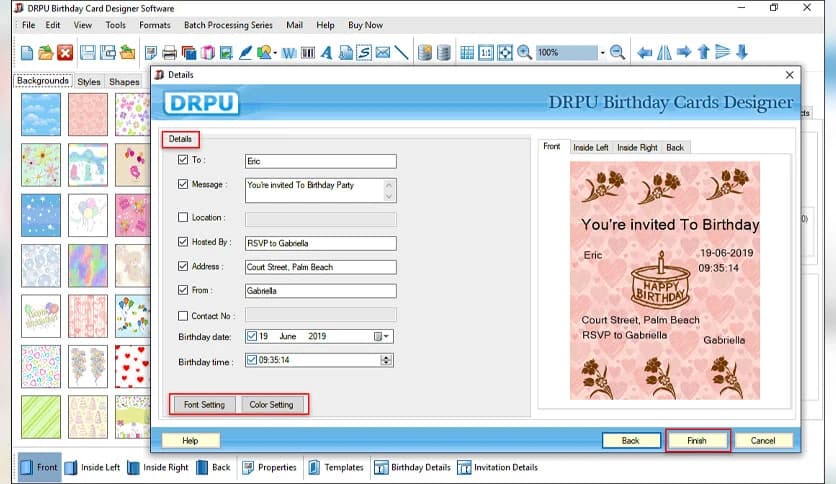The width and height of the screenshot is (836, 484).
Task: Click the insert image shapes icon
Action: click(x=264, y=52)
